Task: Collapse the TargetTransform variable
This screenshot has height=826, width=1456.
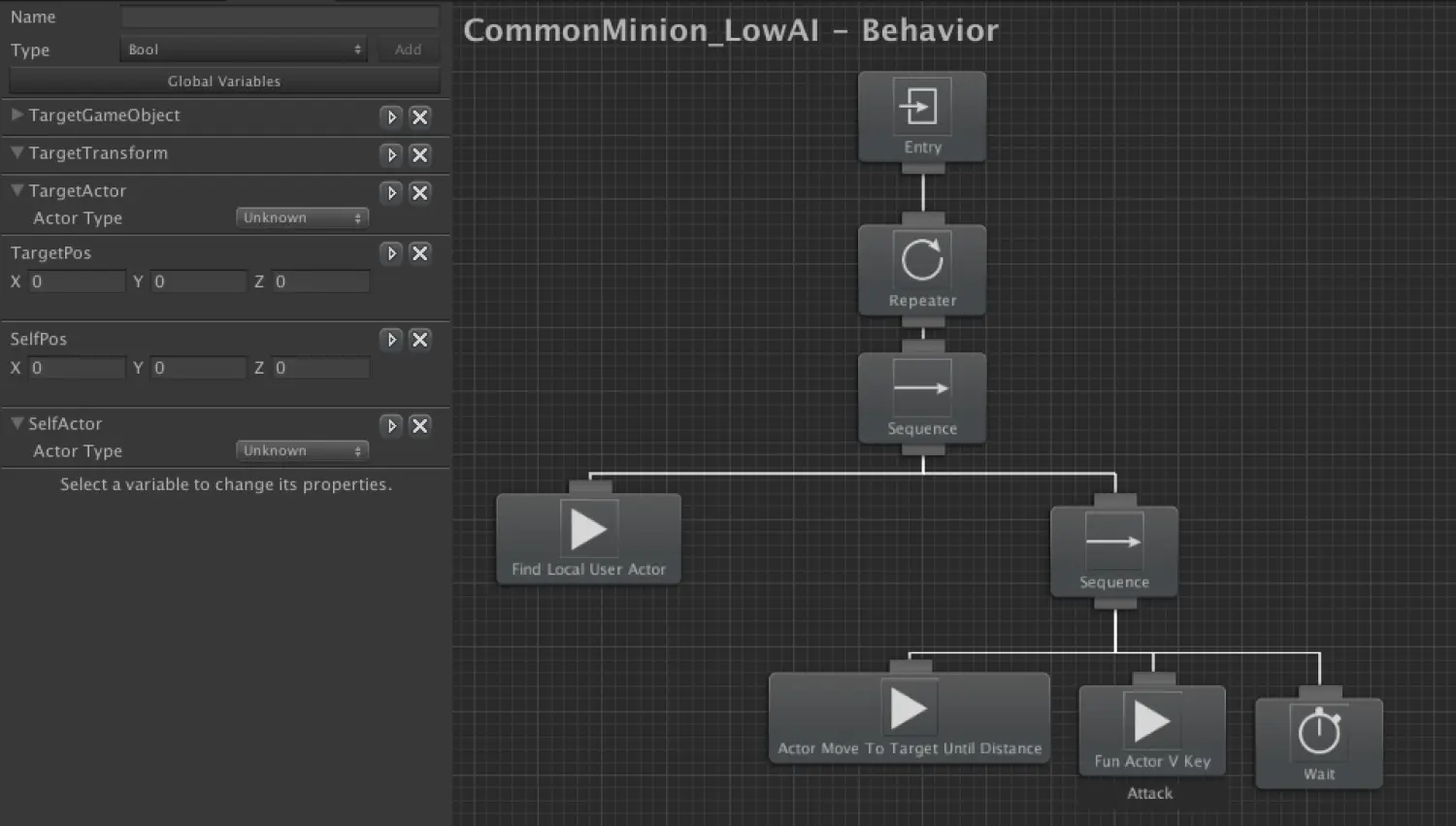Action: pos(17,152)
